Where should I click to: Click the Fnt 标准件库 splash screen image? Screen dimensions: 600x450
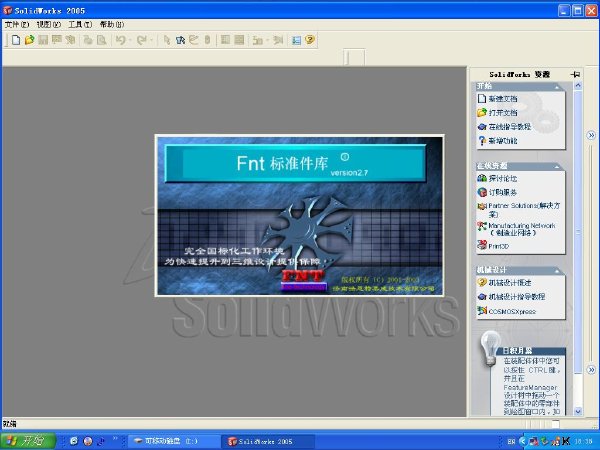pos(300,215)
